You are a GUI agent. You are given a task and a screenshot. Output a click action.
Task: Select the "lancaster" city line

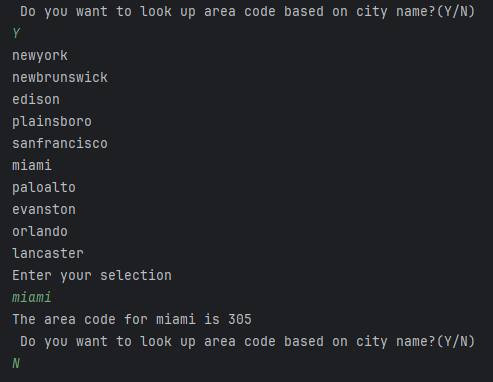click(x=48, y=253)
